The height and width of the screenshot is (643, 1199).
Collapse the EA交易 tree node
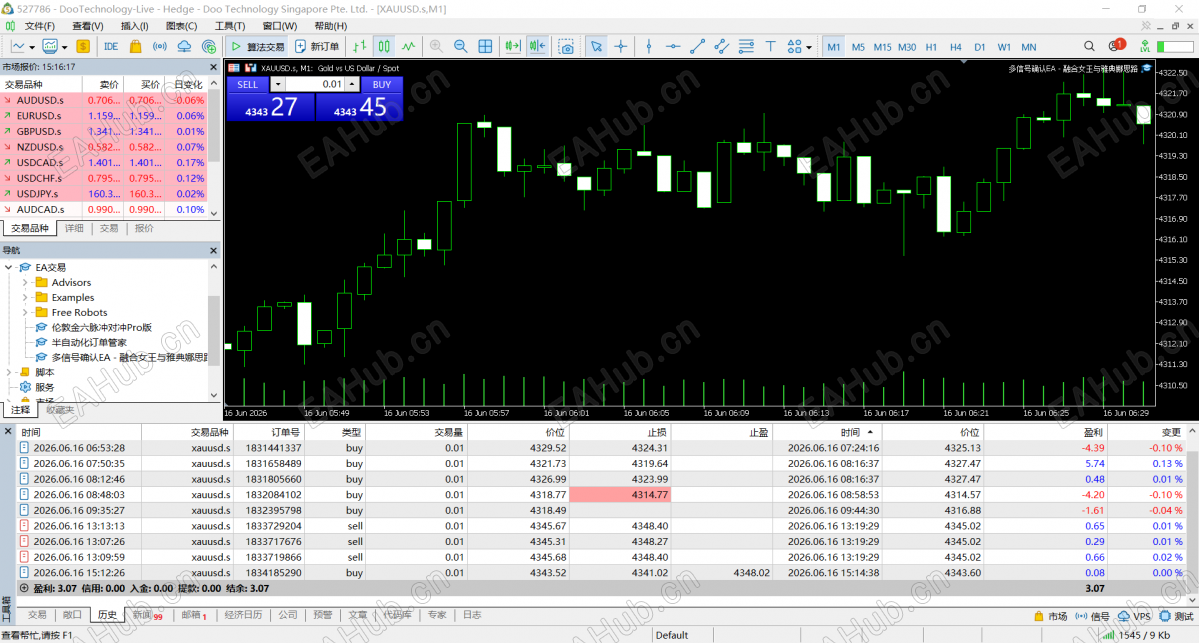(8, 268)
